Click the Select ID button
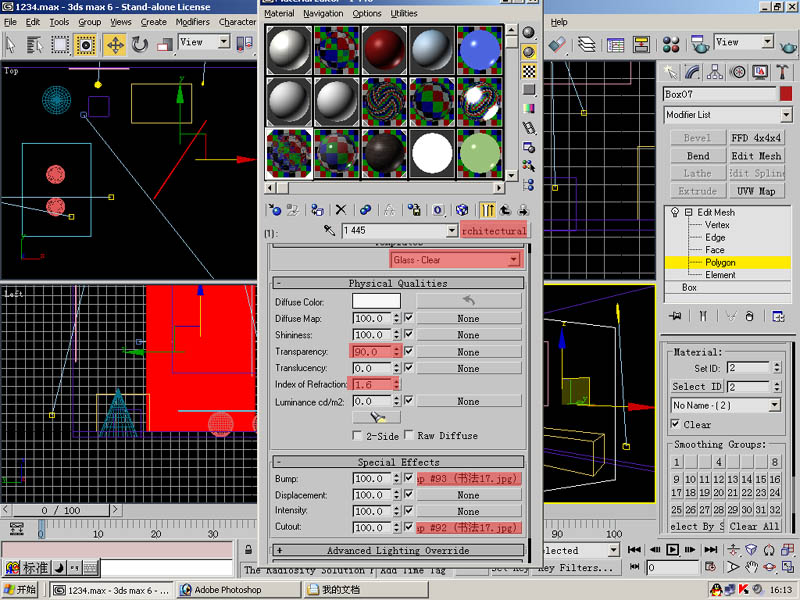 tap(697, 386)
